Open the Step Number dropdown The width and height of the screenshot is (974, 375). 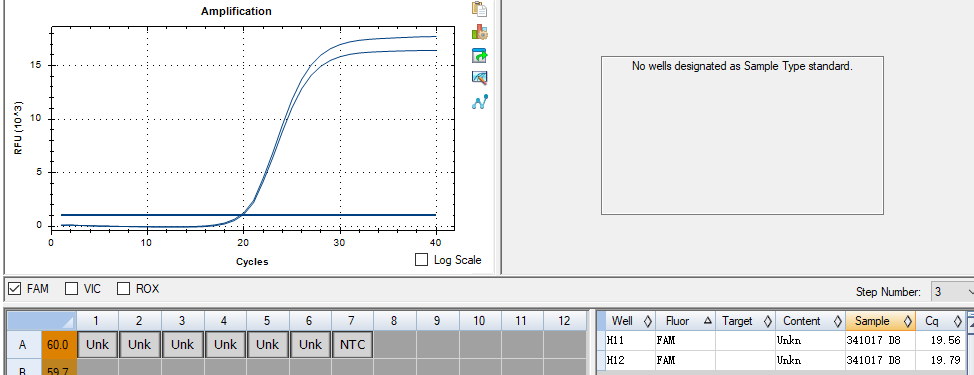point(952,291)
